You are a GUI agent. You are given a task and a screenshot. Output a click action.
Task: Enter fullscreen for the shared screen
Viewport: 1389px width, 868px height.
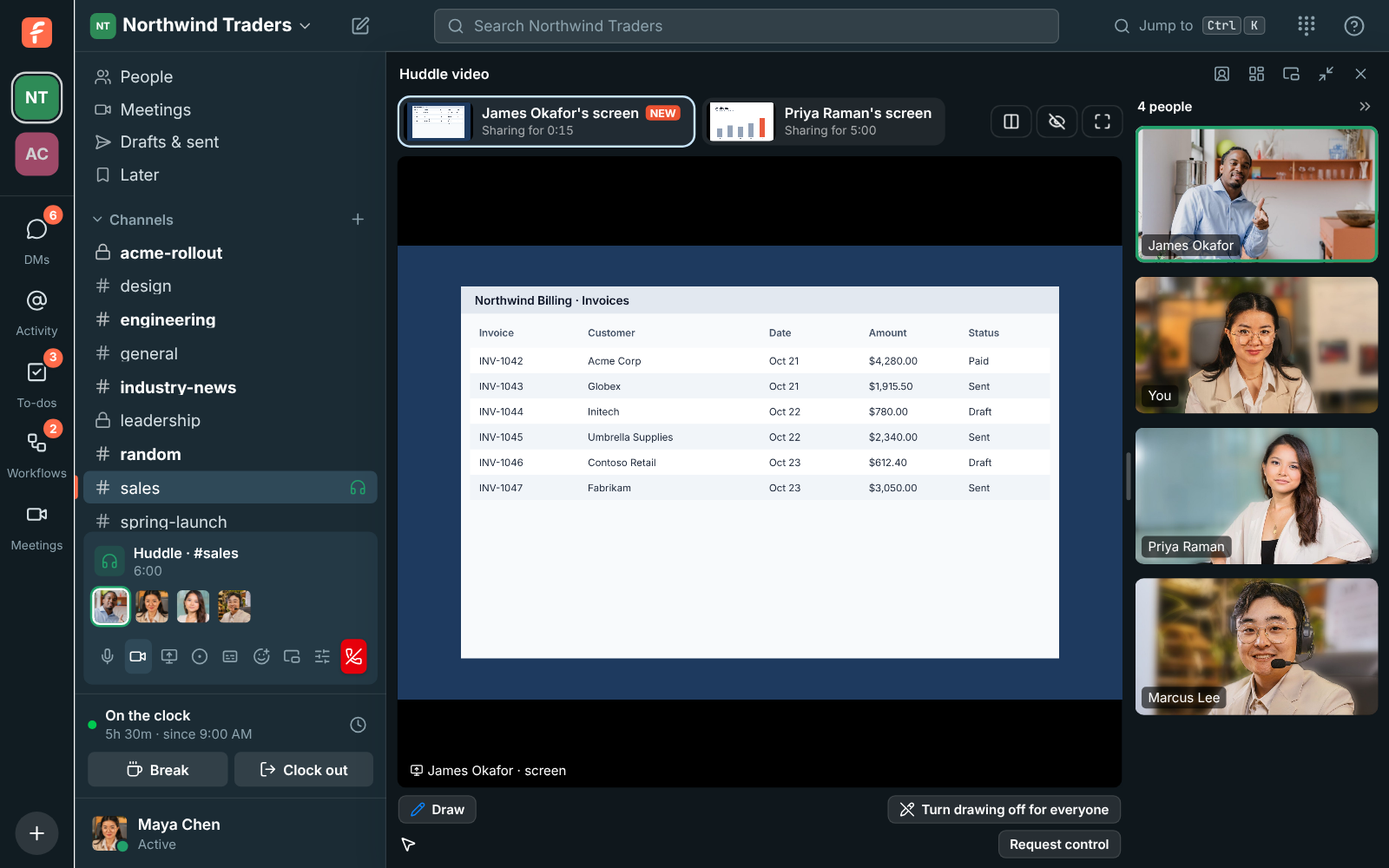click(x=1103, y=122)
